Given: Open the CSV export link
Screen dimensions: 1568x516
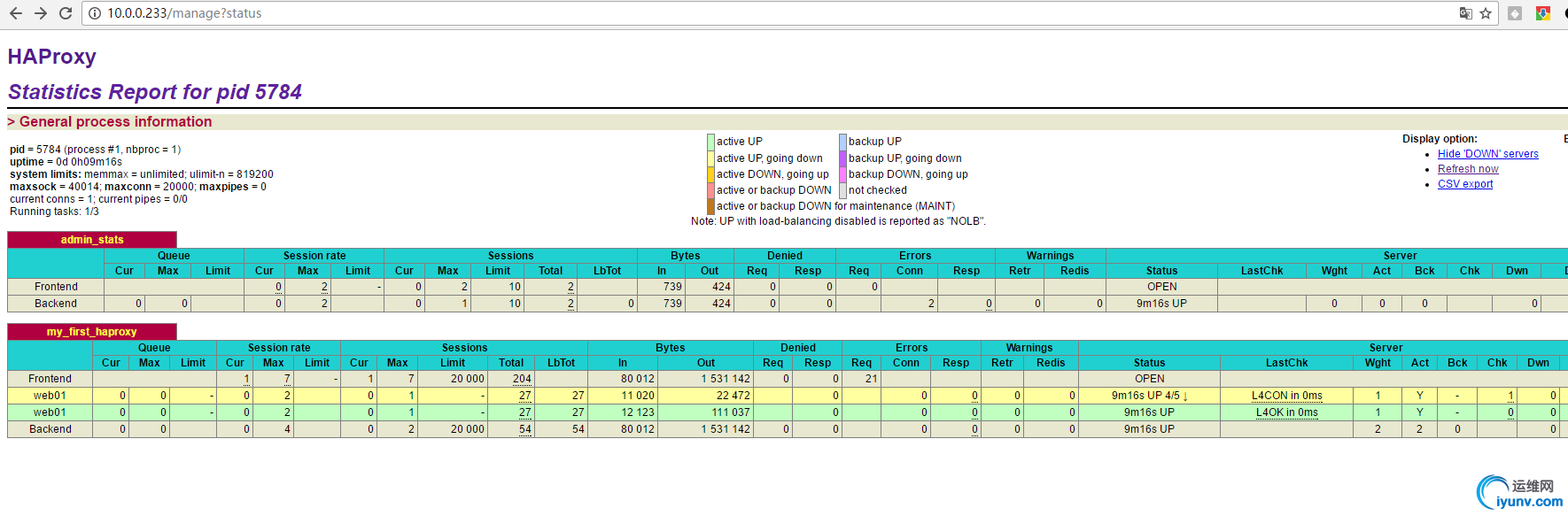Looking at the screenshot, I should [x=1464, y=184].
